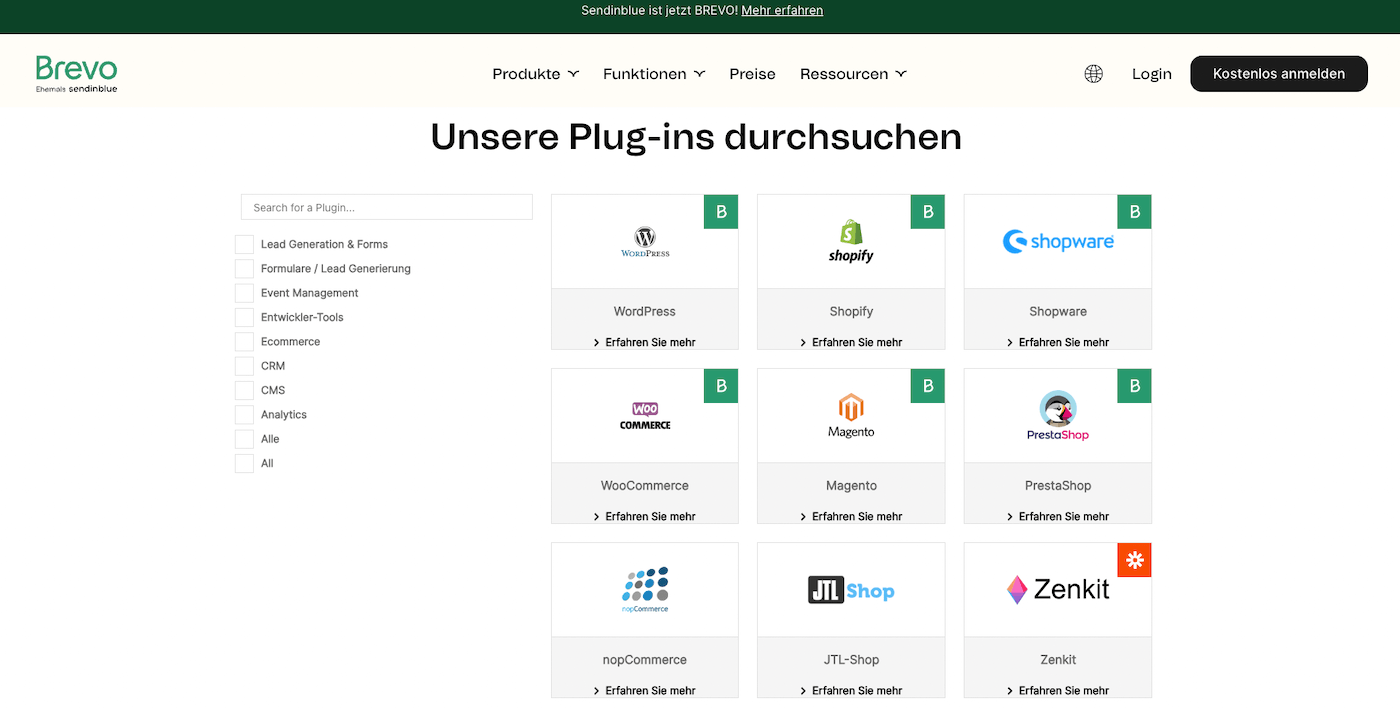The height and width of the screenshot is (708, 1400).
Task: Click the JTL-Shop card title text
Action: pos(851,659)
